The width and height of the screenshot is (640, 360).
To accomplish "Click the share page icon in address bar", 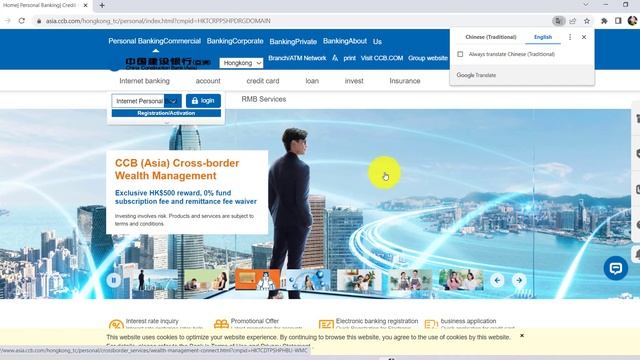I will click(x=573, y=21).
